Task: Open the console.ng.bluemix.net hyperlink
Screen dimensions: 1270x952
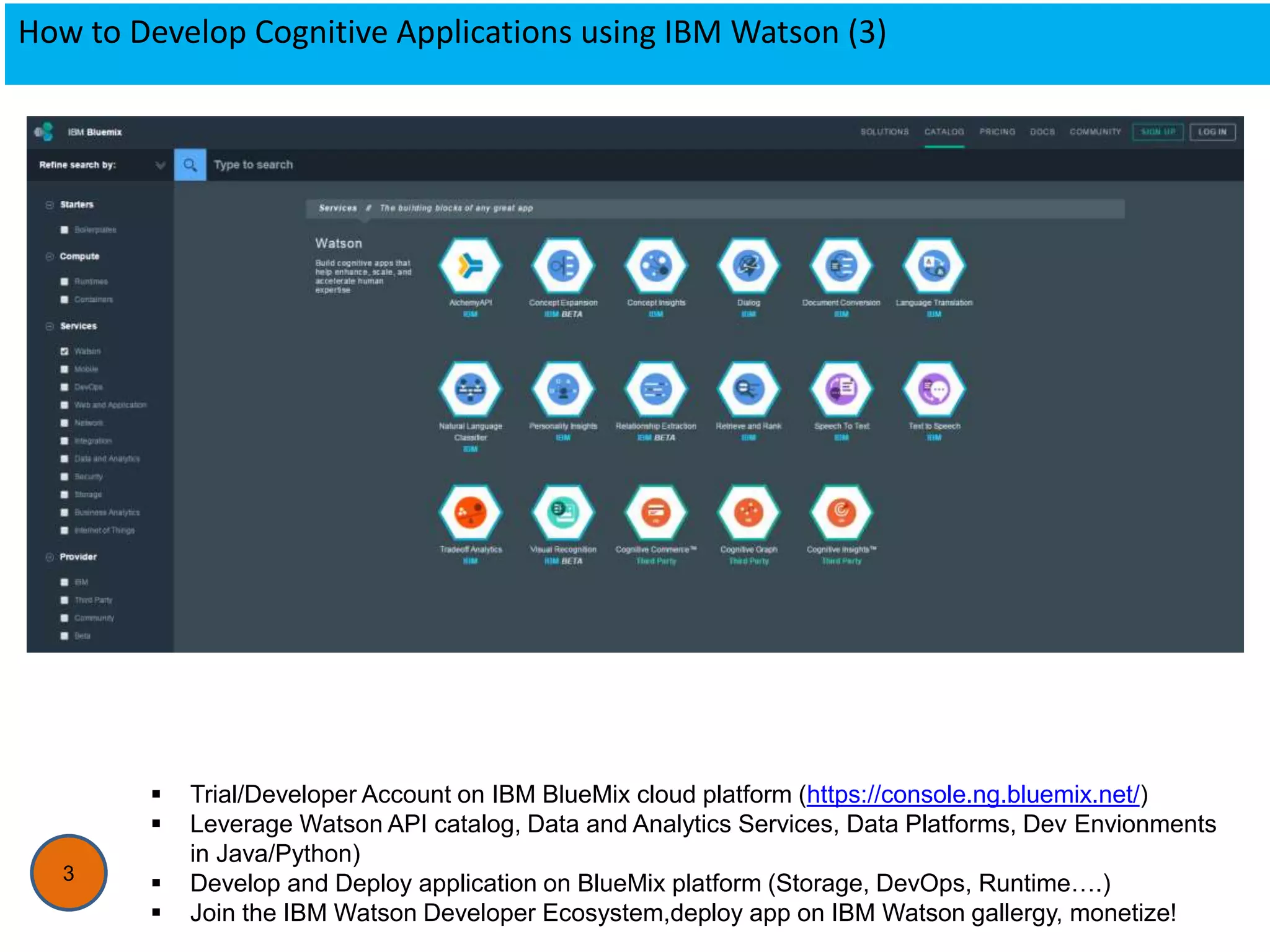Action: [x=972, y=795]
